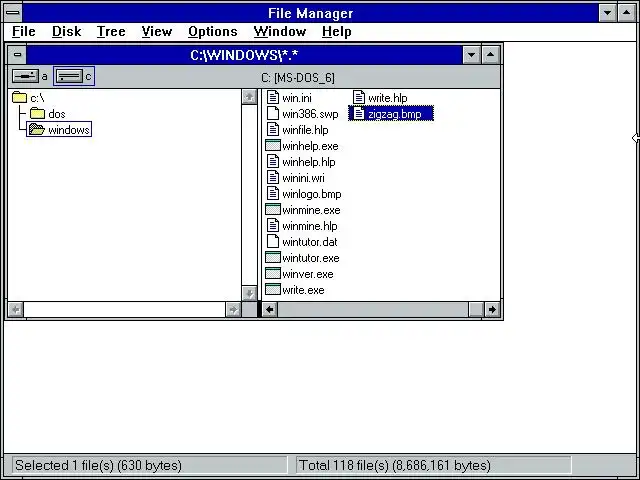Select the highlighted zigzag.bmp file name
This screenshot has height=480, width=640.
[395, 114]
